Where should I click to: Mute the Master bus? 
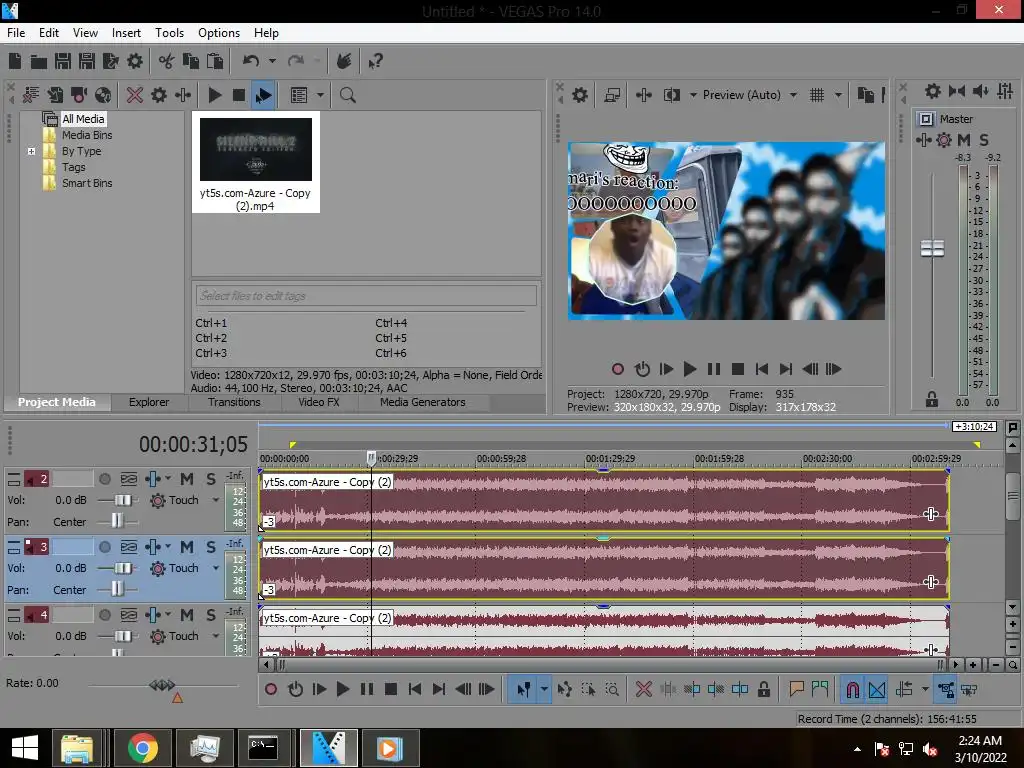tap(964, 140)
